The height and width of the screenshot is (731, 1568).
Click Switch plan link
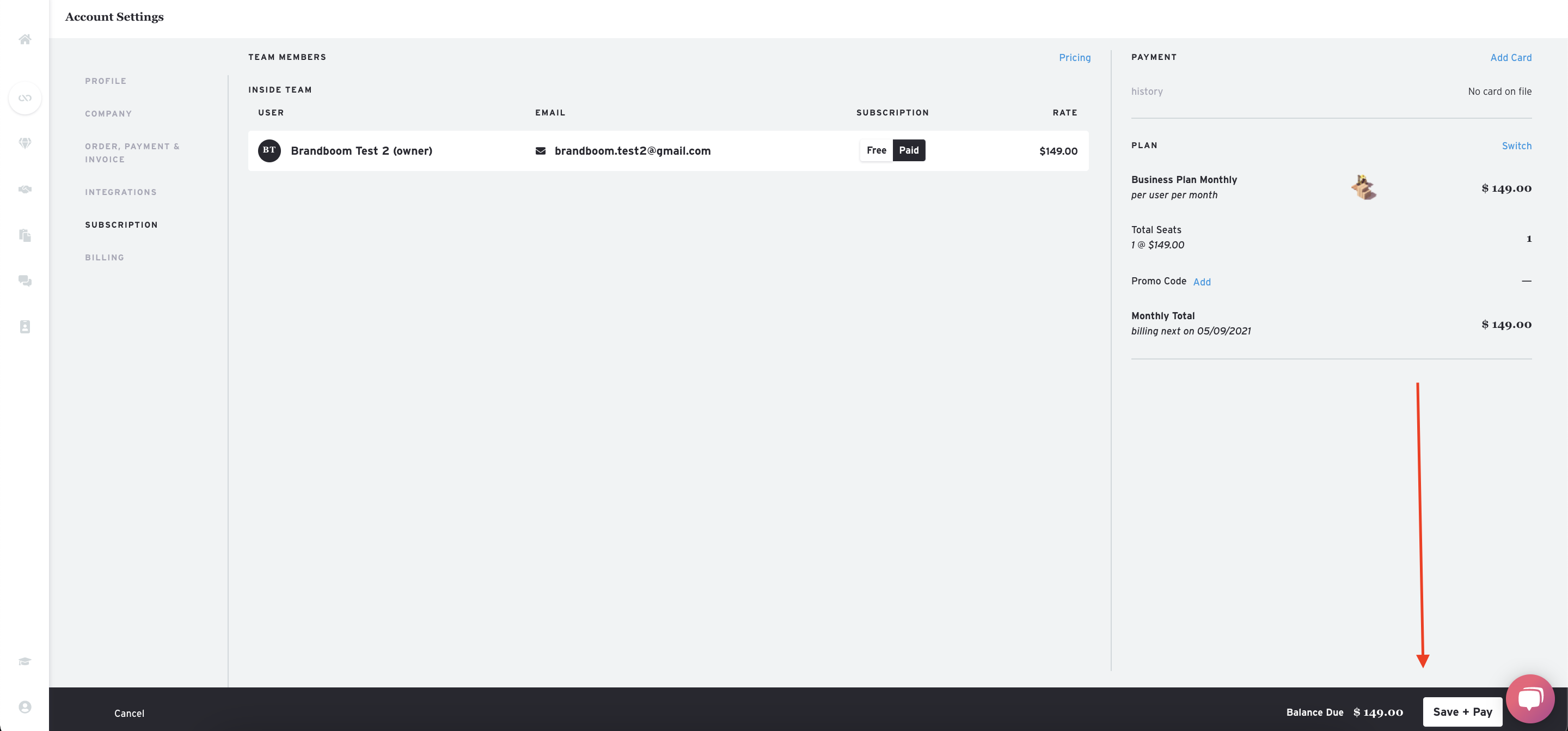[1516, 146]
